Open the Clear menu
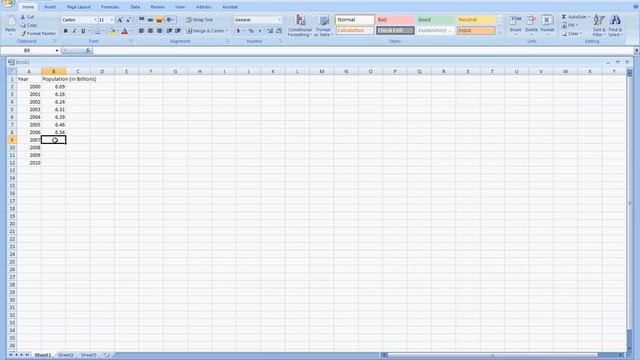This screenshot has width=640, height=360. [x=572, y=33]
